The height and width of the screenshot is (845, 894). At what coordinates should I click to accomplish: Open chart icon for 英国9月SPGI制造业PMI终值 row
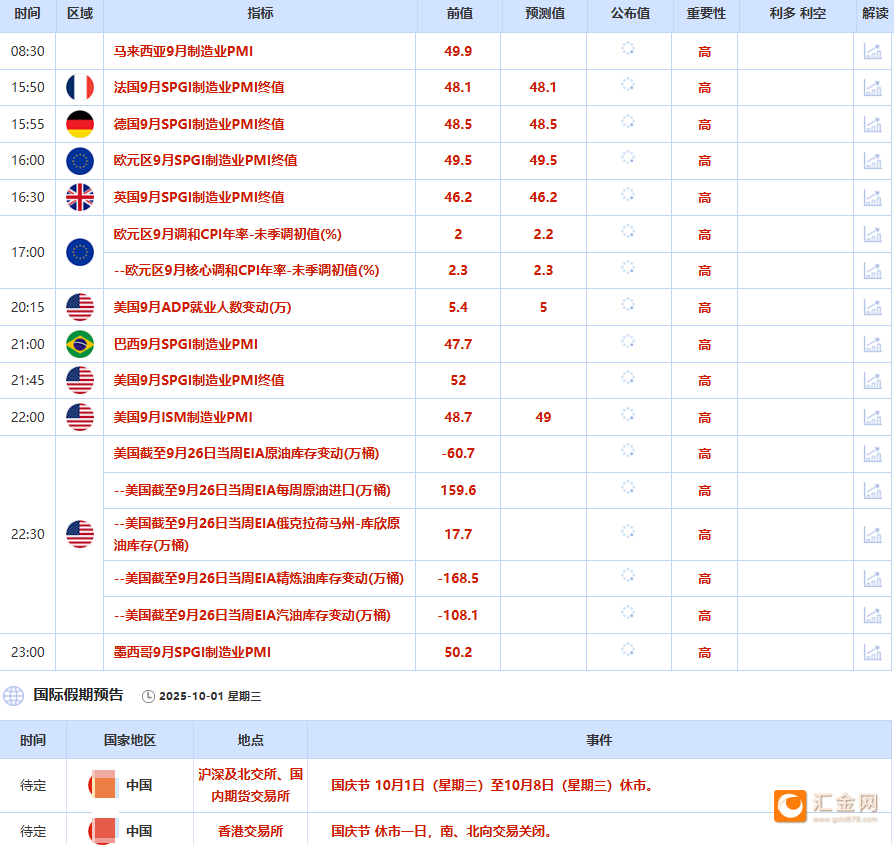872,198
